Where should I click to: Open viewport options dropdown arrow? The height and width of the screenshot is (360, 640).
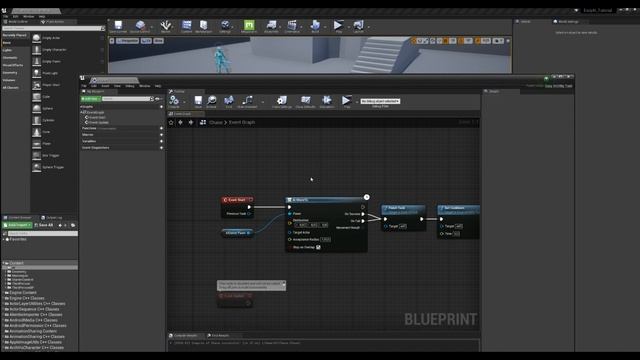[x=112, y=41]
